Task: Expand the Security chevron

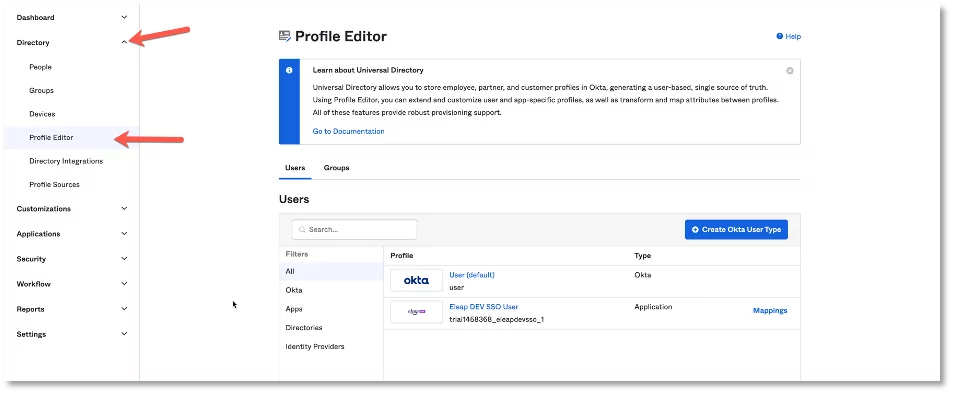Action: [124, 258]
